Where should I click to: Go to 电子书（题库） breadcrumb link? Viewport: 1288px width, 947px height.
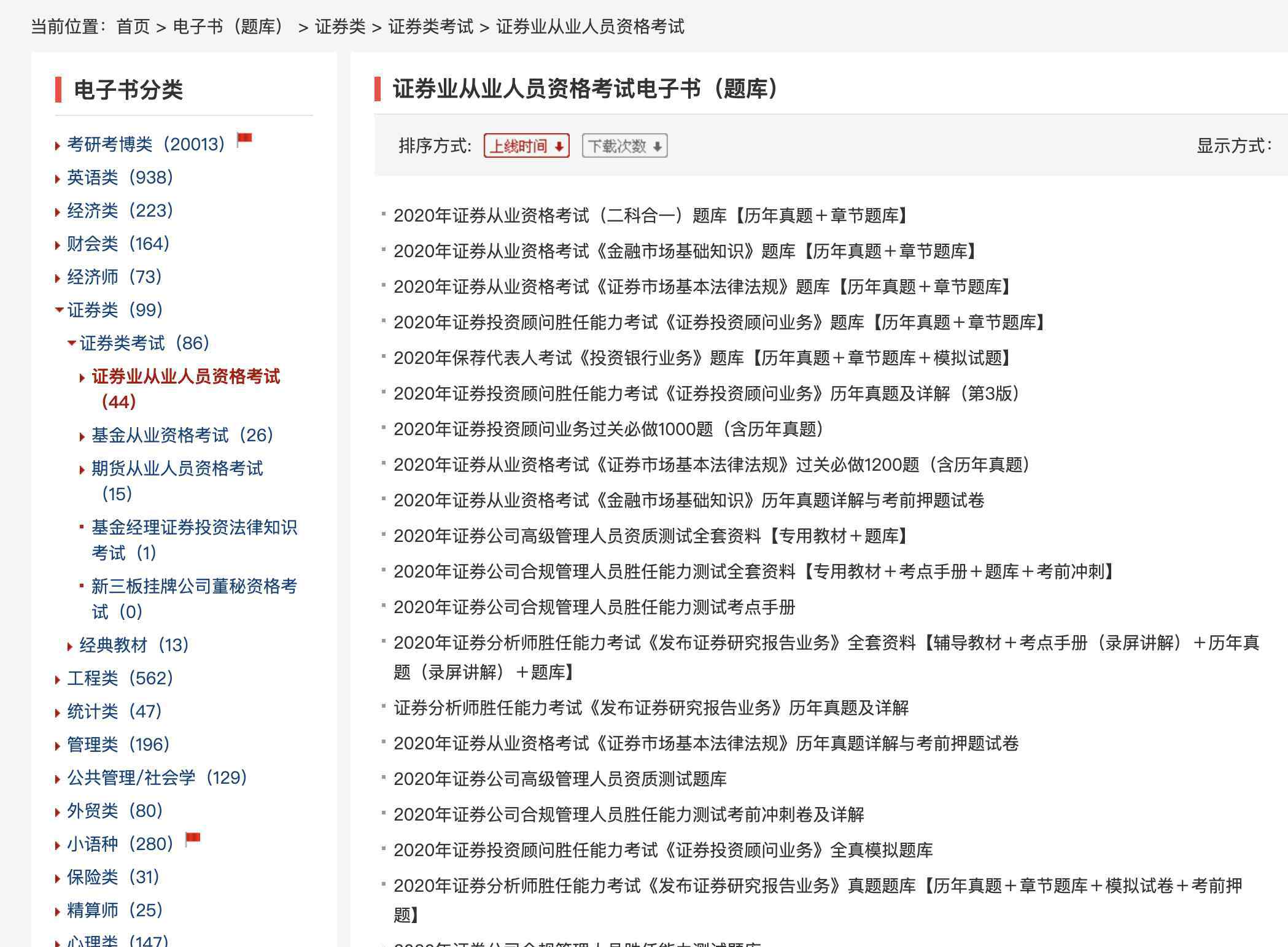(228, 26)
